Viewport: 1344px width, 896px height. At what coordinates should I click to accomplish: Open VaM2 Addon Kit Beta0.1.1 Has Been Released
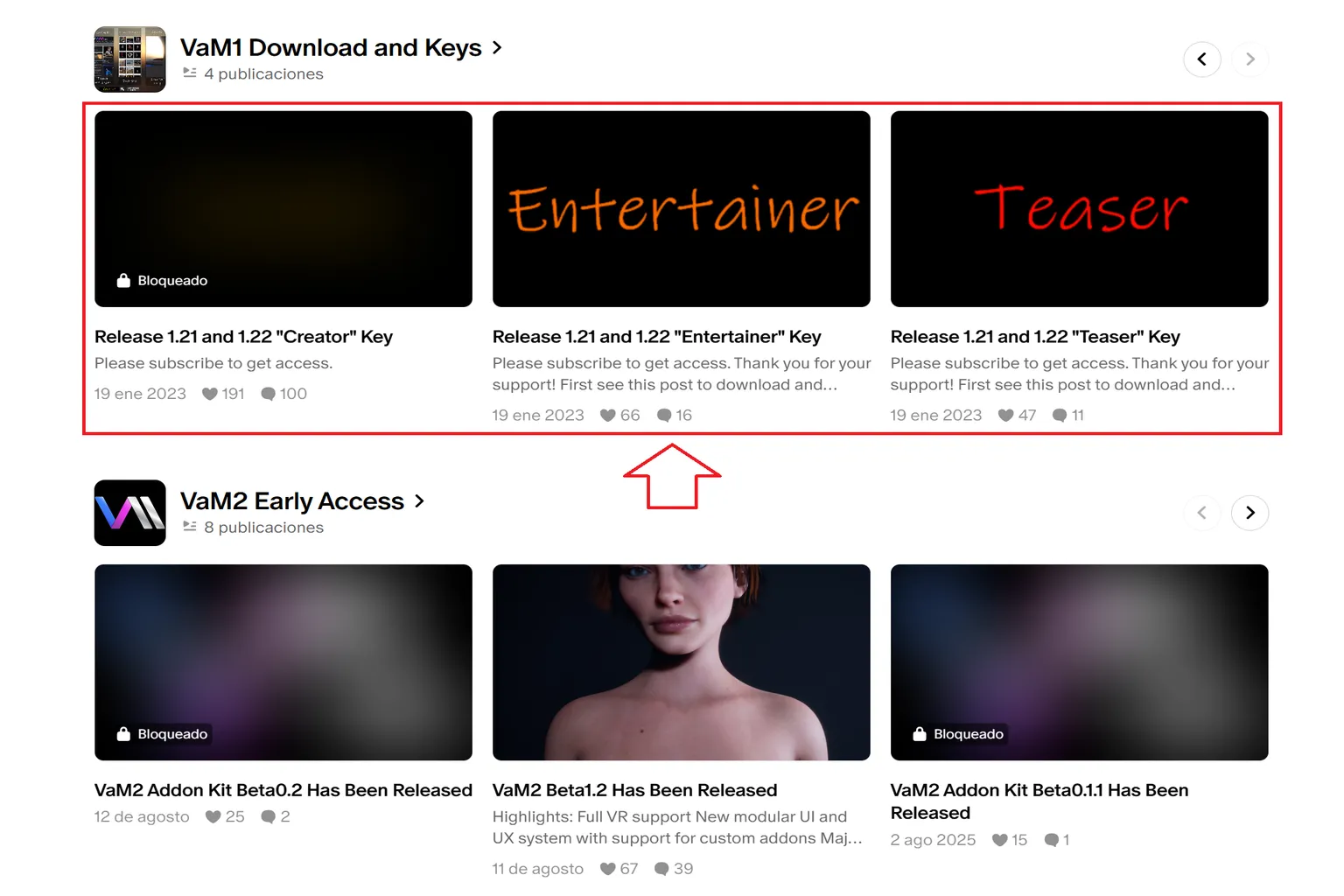1039,801
